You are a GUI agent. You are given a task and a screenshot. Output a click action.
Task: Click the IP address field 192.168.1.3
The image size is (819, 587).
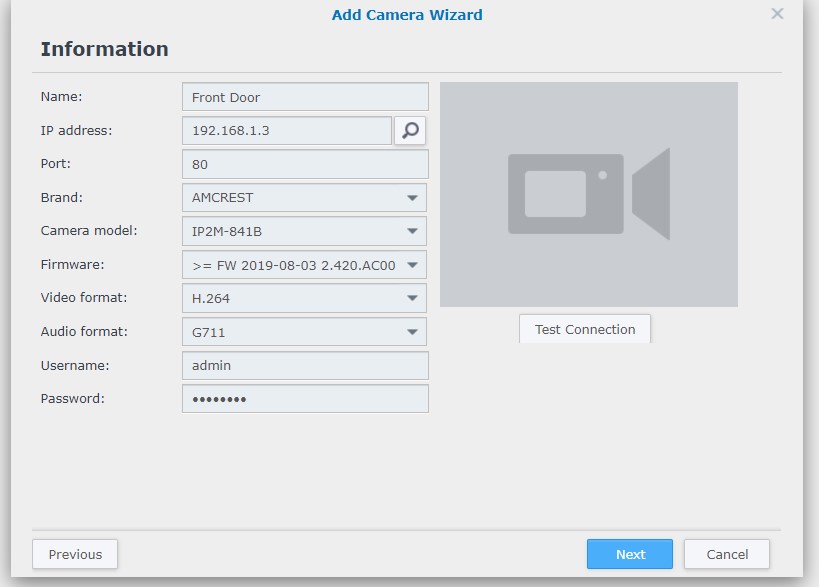click(287, 131)
